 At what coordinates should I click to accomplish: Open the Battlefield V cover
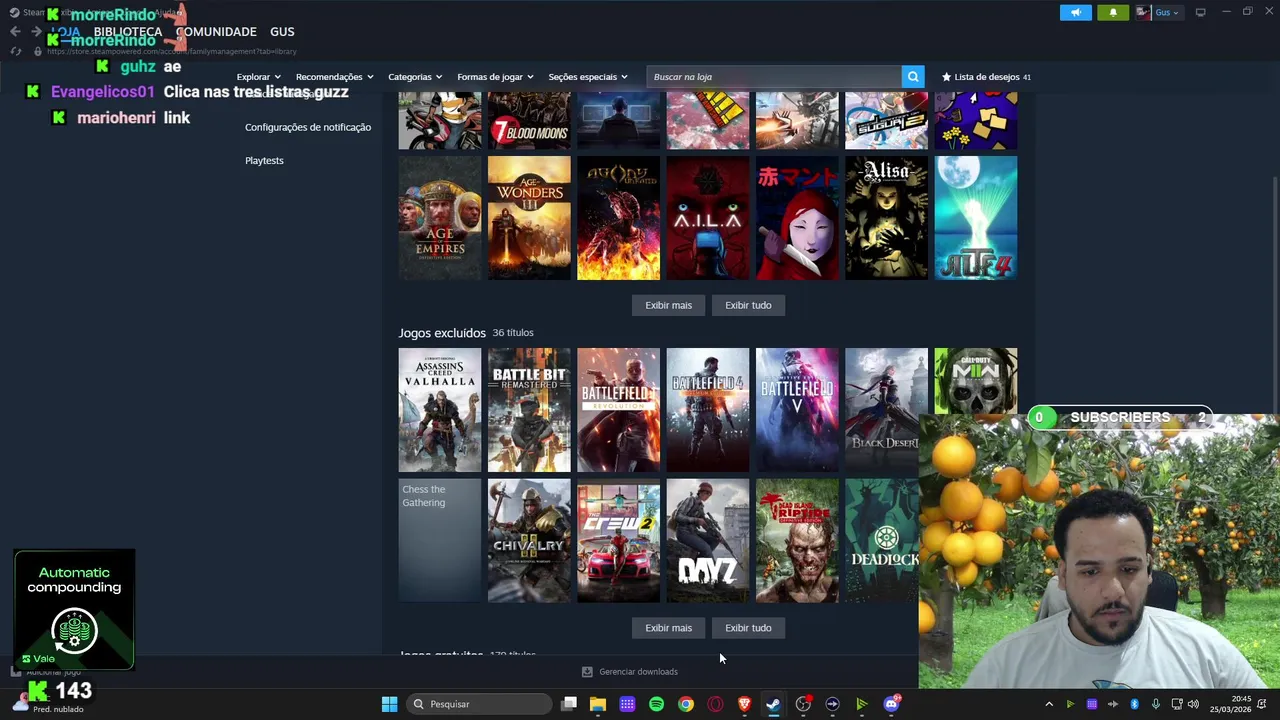(797, 410)
